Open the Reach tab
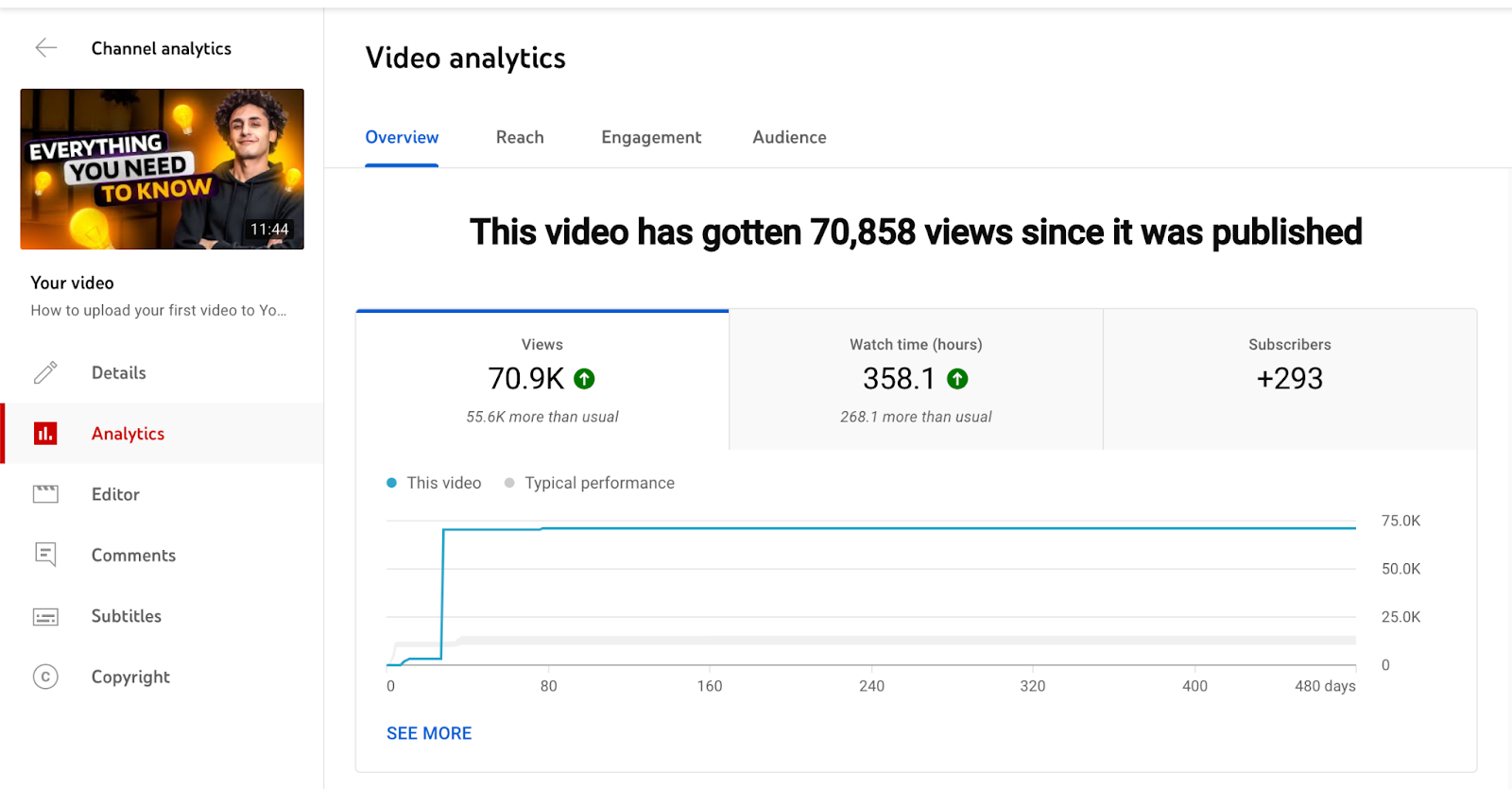 click(x=520, y=138)
